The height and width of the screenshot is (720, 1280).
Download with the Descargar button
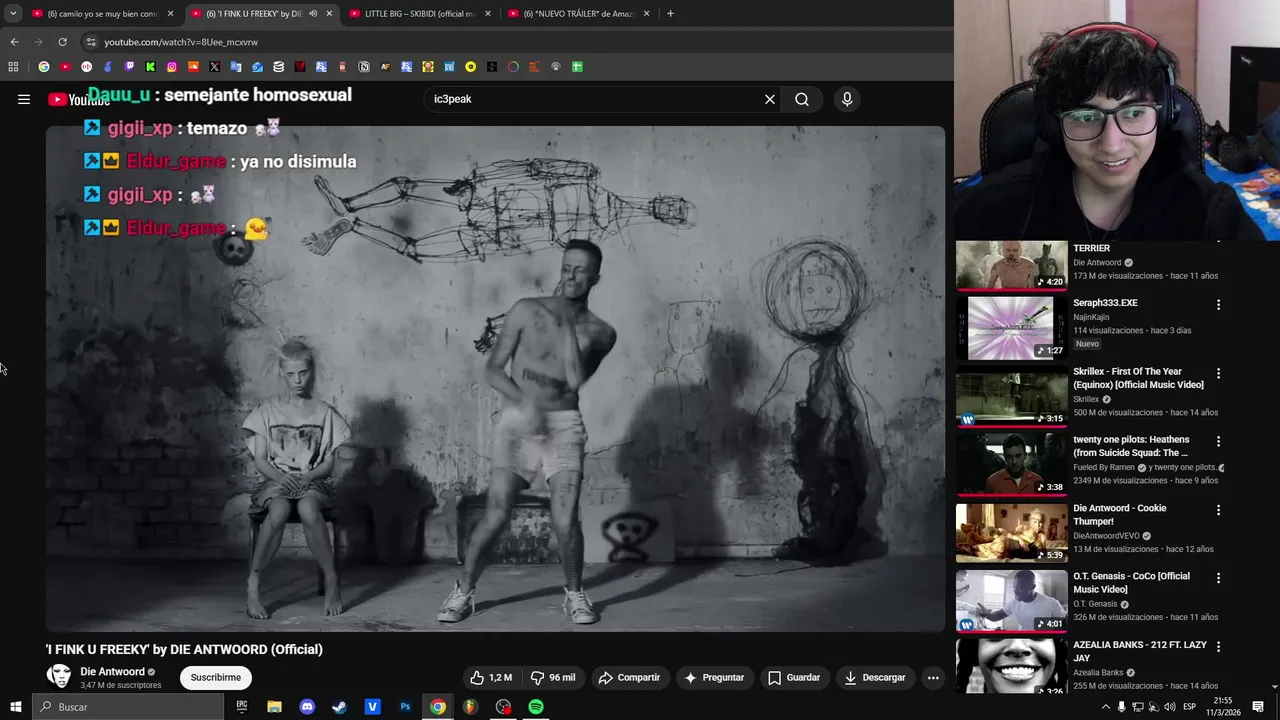point(874,677)
